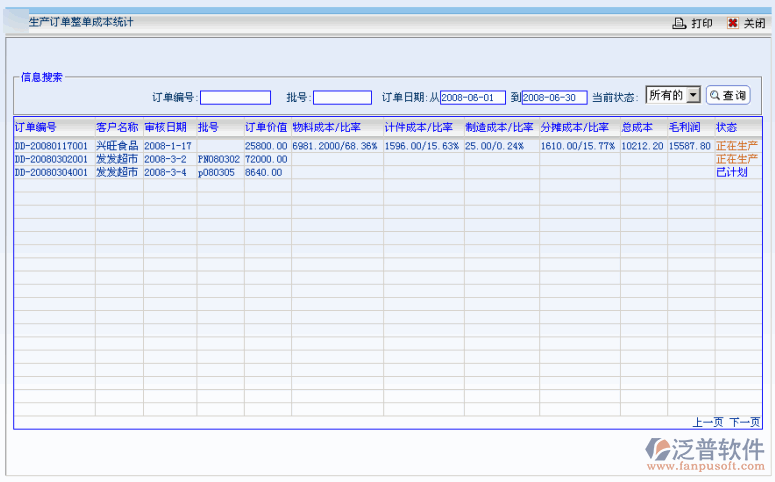Click the 毛利润 column header
This screenshot has height=482, width=775.
click(685, 128)
